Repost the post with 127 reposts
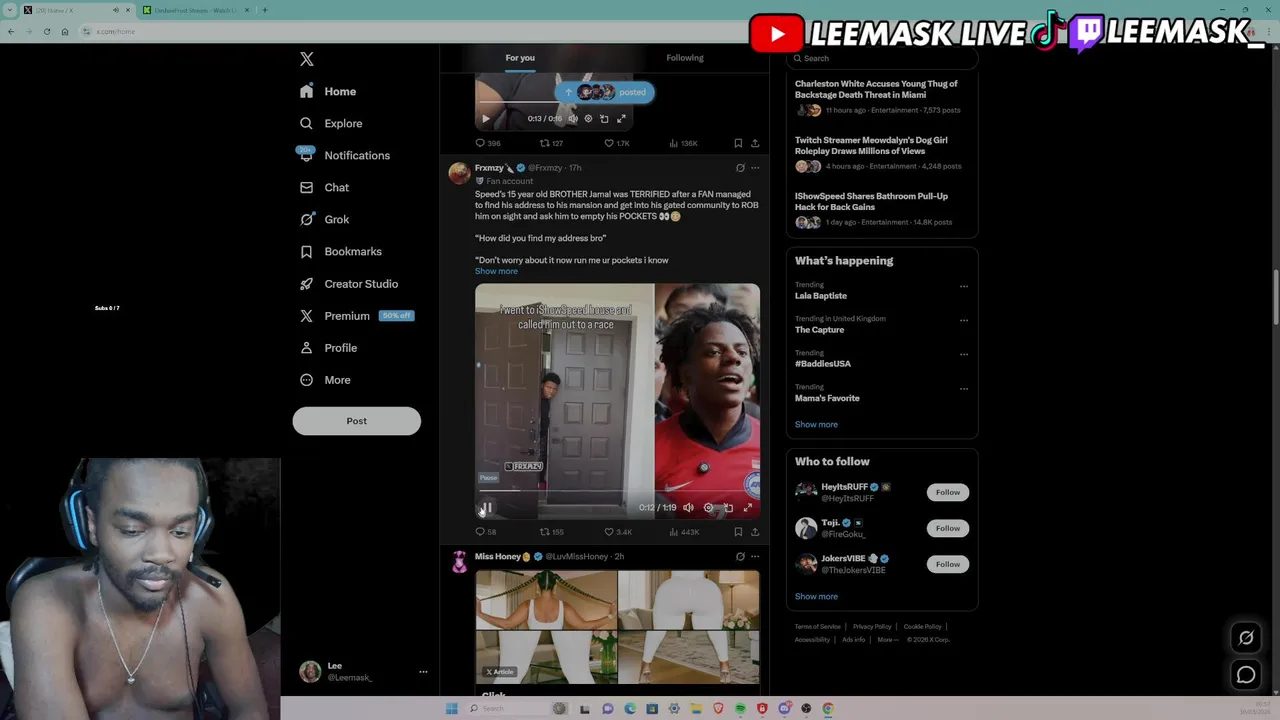This screenshot has width=1280, height=720. (x=551, y=143)
